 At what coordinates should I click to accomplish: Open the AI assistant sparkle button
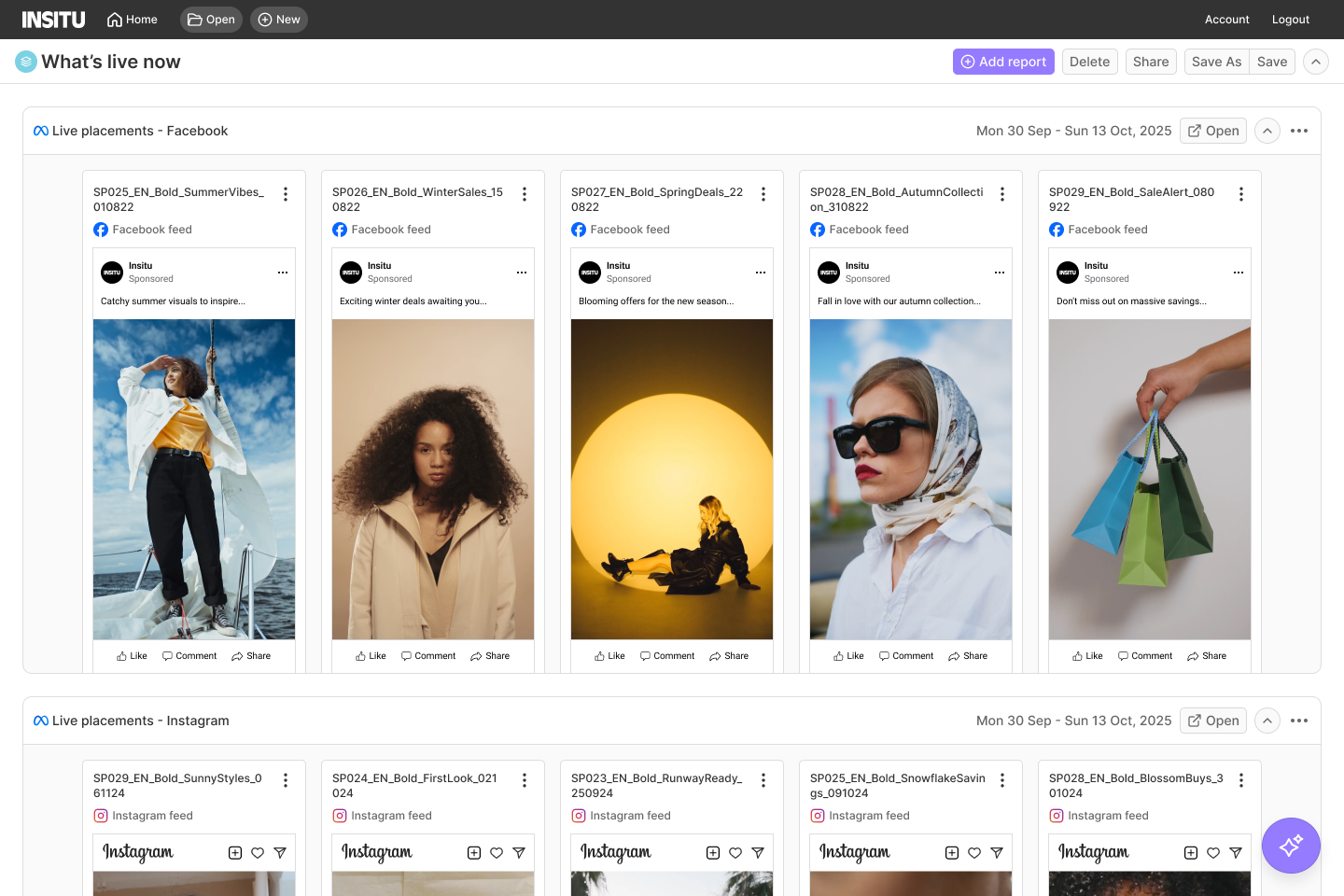1291,846
